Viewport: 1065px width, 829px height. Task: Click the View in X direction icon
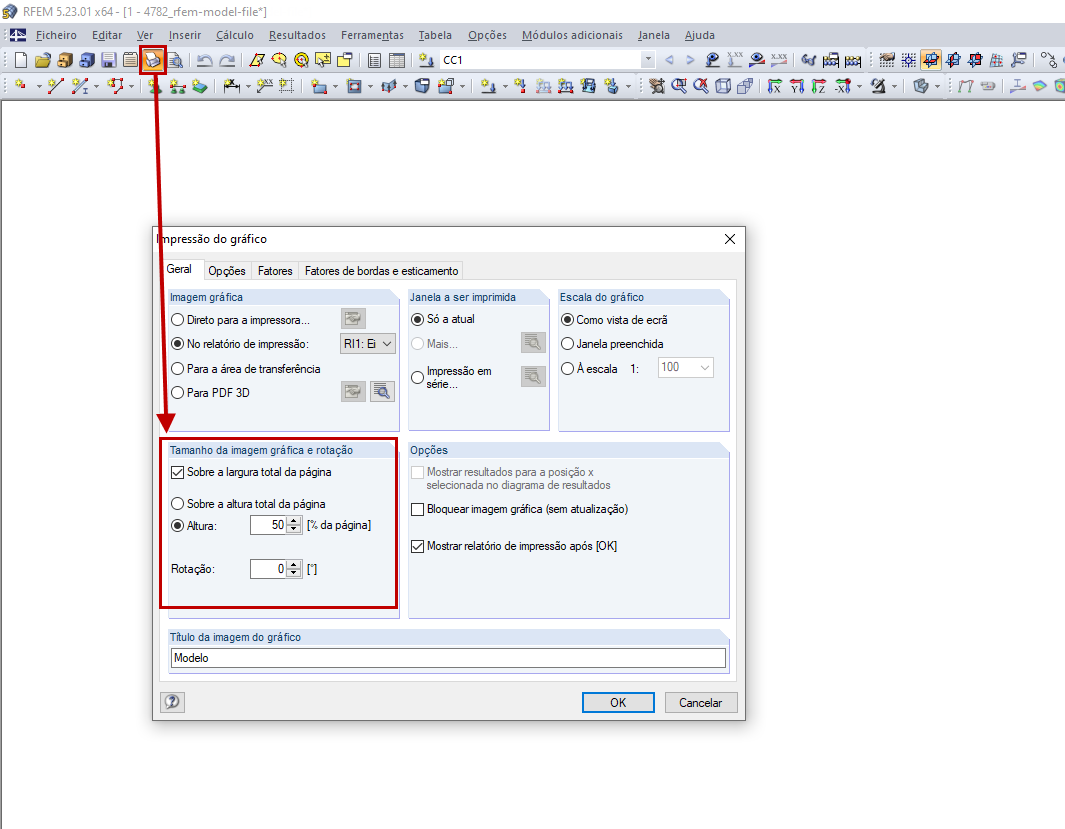(x=774, y=86)
